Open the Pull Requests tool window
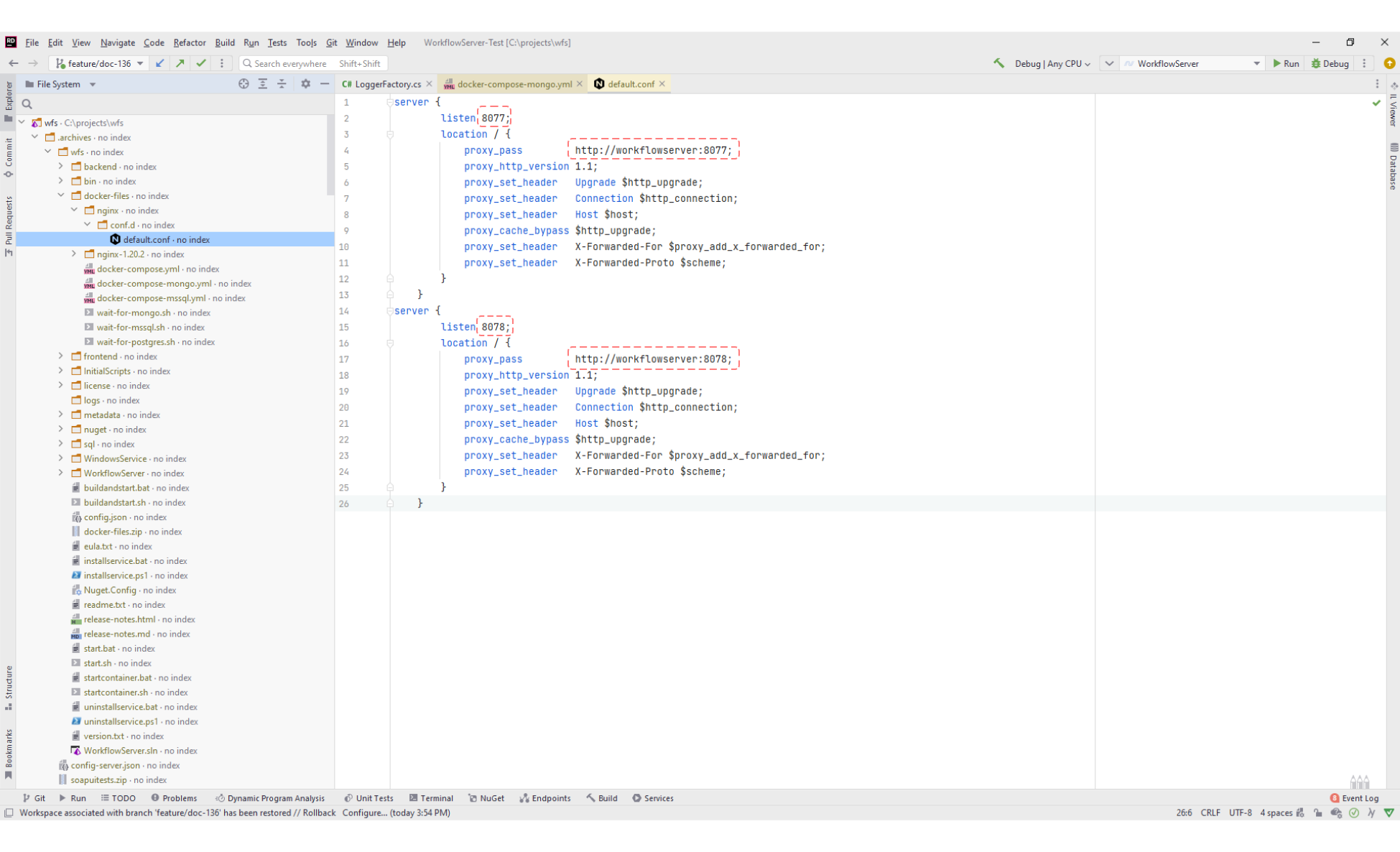This screenshot has width=1400, height=852. coord(9,226)
